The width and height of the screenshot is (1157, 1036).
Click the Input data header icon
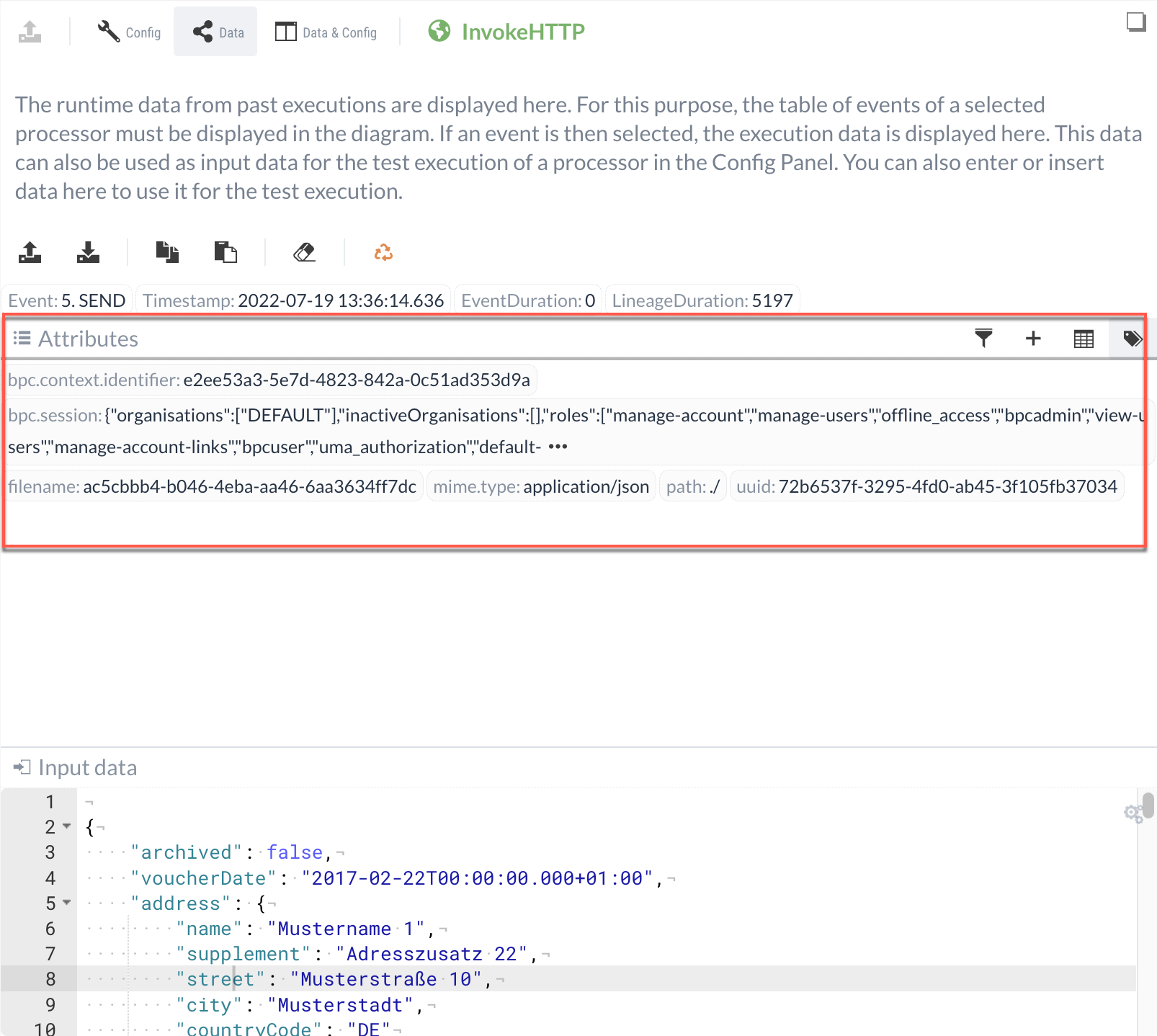point(22,767)
